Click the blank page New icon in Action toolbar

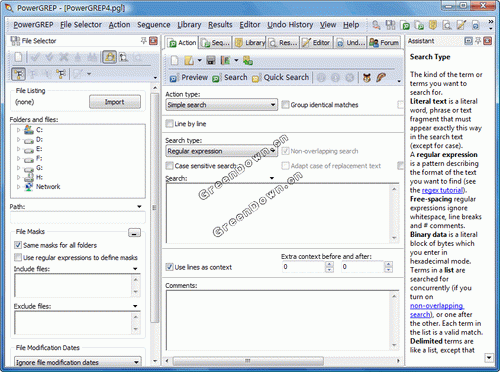(x=175, y=60)
